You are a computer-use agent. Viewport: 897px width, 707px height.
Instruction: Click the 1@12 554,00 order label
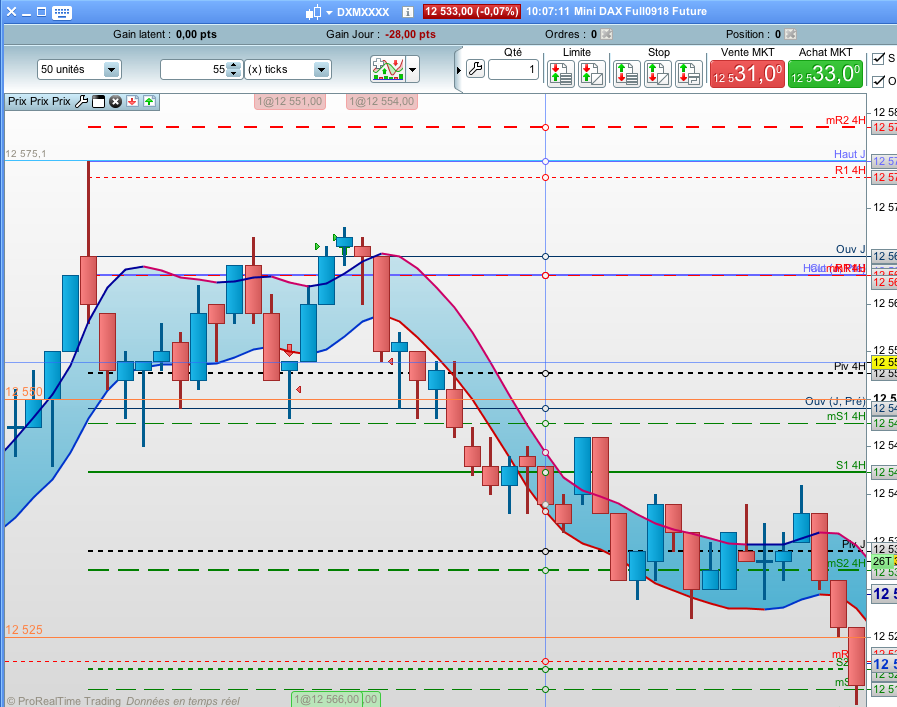[382, 102]
